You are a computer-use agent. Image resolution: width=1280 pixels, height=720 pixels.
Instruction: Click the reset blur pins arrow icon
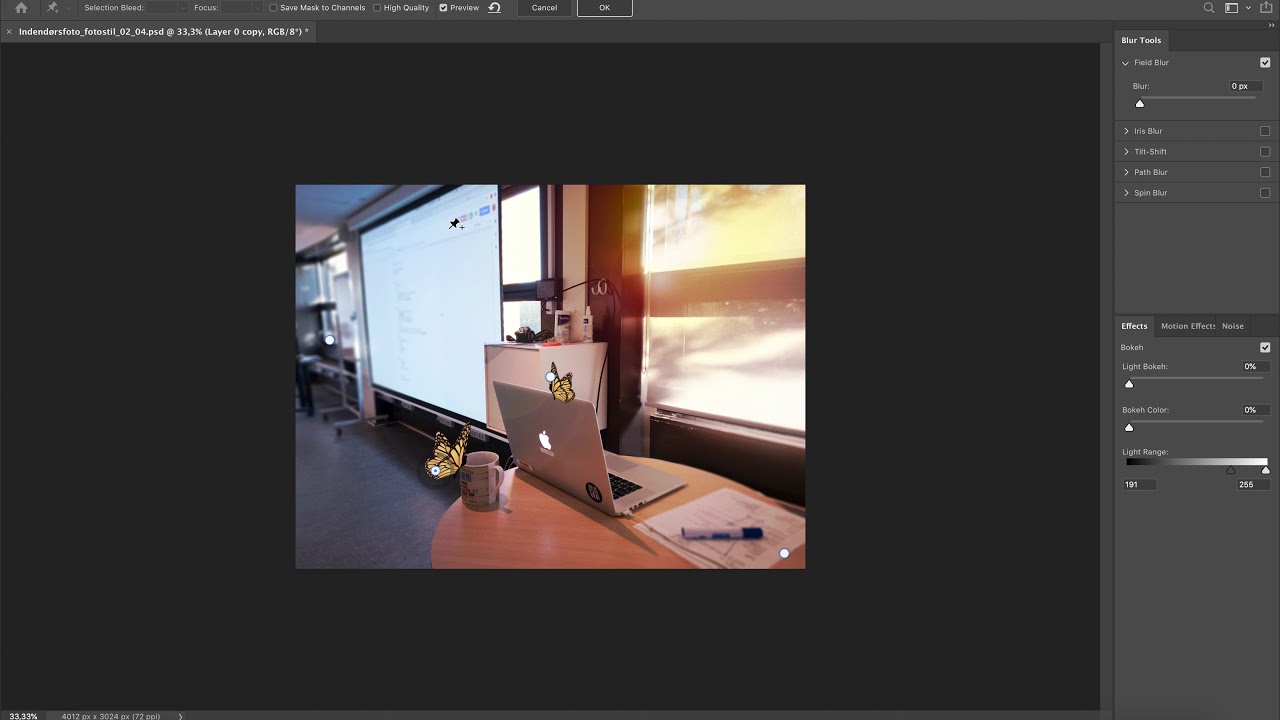(494, 8)
